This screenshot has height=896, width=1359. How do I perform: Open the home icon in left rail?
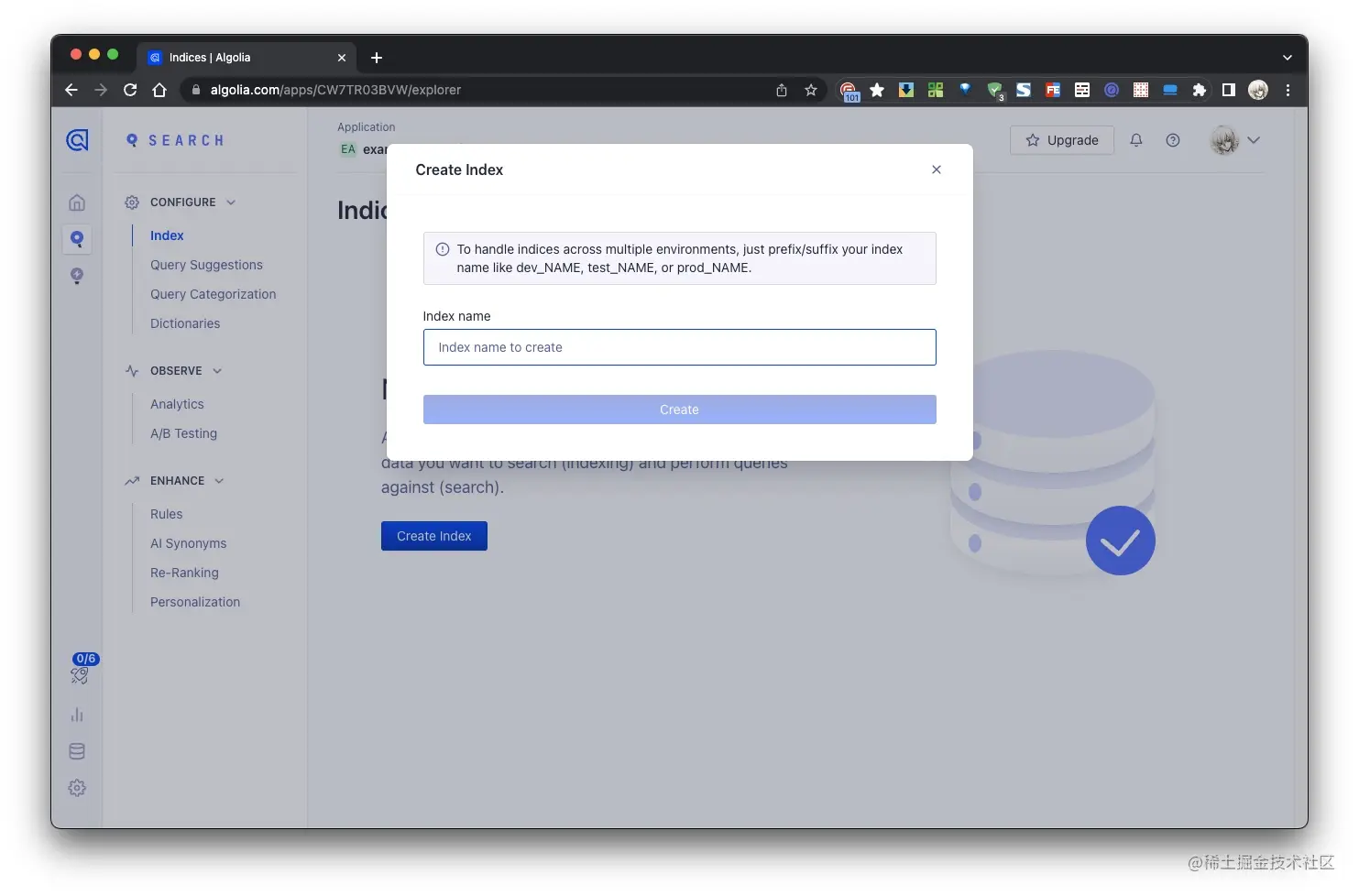click(77, 202)
